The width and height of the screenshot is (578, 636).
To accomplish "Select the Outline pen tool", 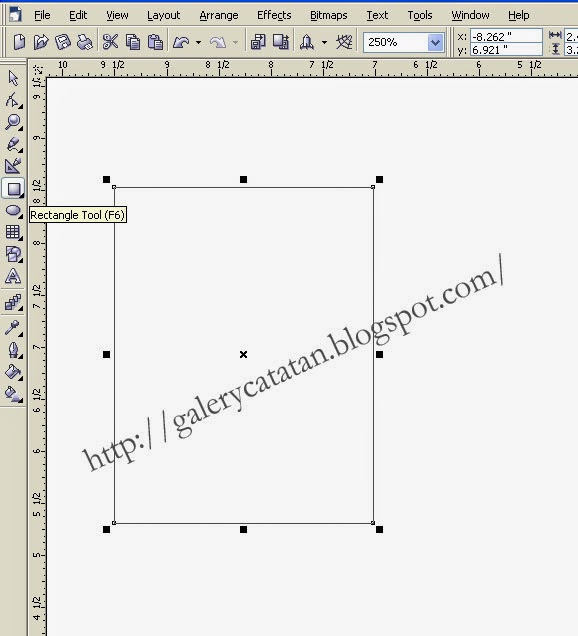I will coord(13,350).
